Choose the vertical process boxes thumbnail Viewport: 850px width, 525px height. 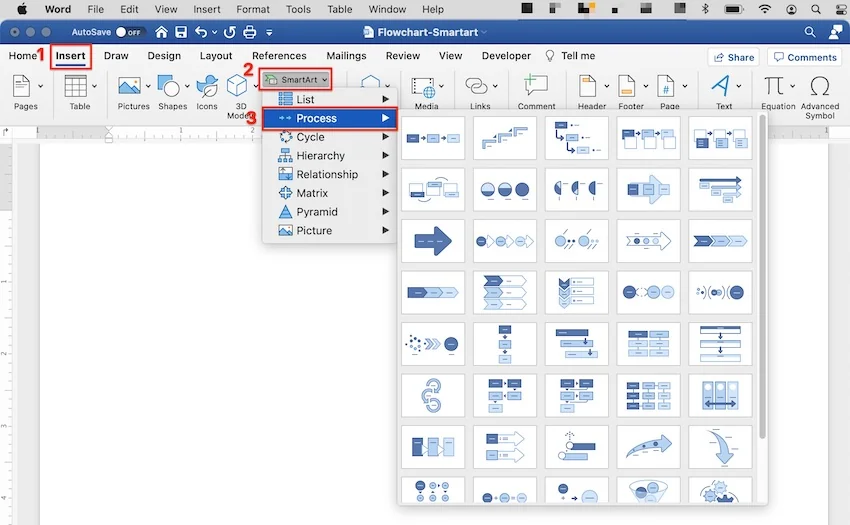[505, 344]
